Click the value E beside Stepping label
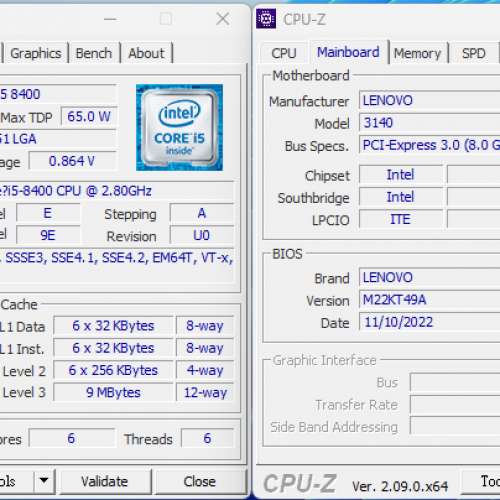 (x=48, y=213)
